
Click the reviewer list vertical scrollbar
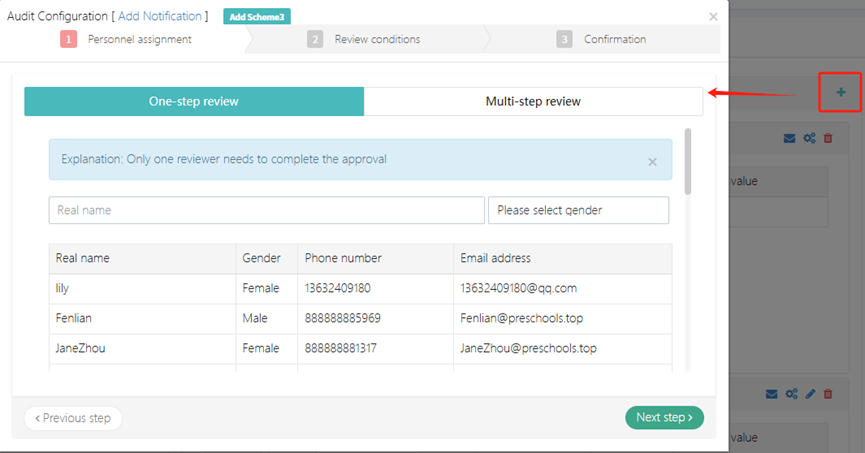click(x=687, y=160)
